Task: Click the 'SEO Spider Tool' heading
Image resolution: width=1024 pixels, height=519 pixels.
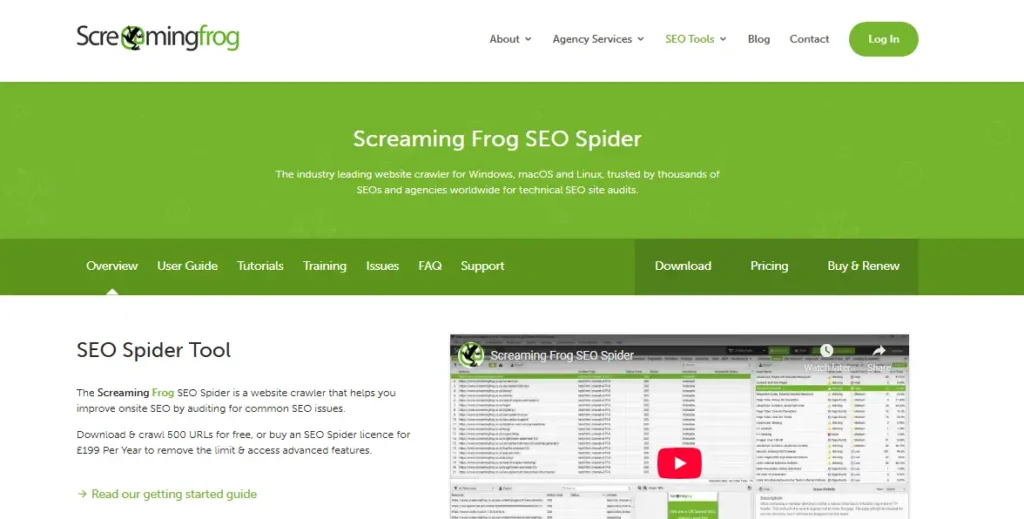Action: [x=154, y=350]
